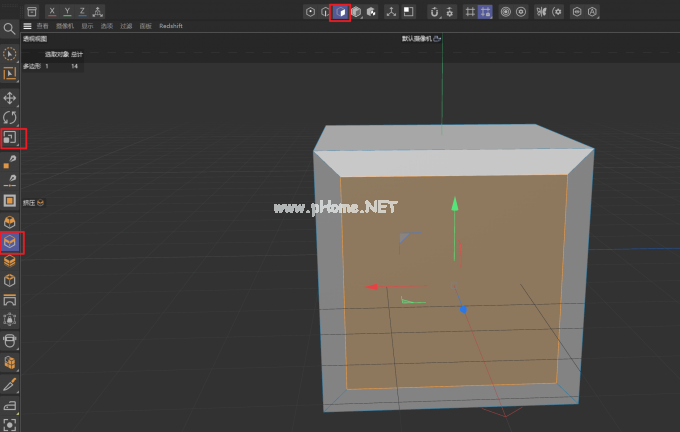Click the 过滤 (Filter) menu

tap(126, 25)
